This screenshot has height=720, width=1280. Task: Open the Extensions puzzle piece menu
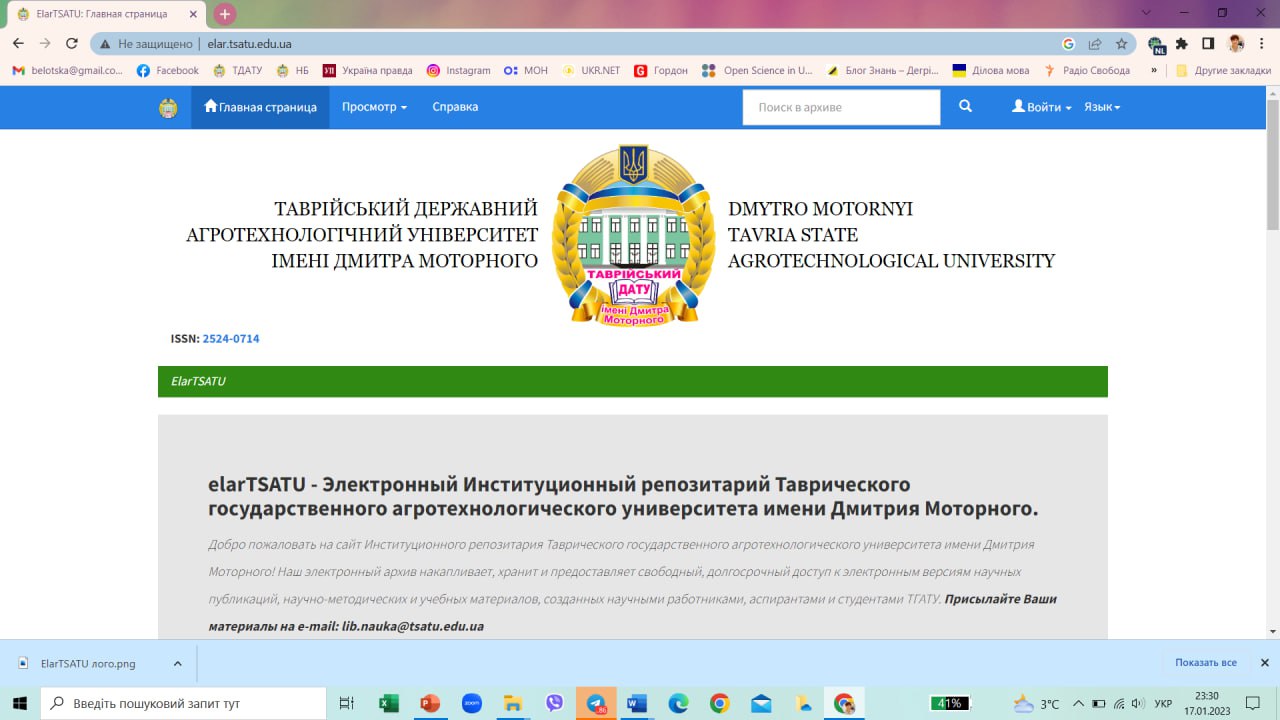1182,44
